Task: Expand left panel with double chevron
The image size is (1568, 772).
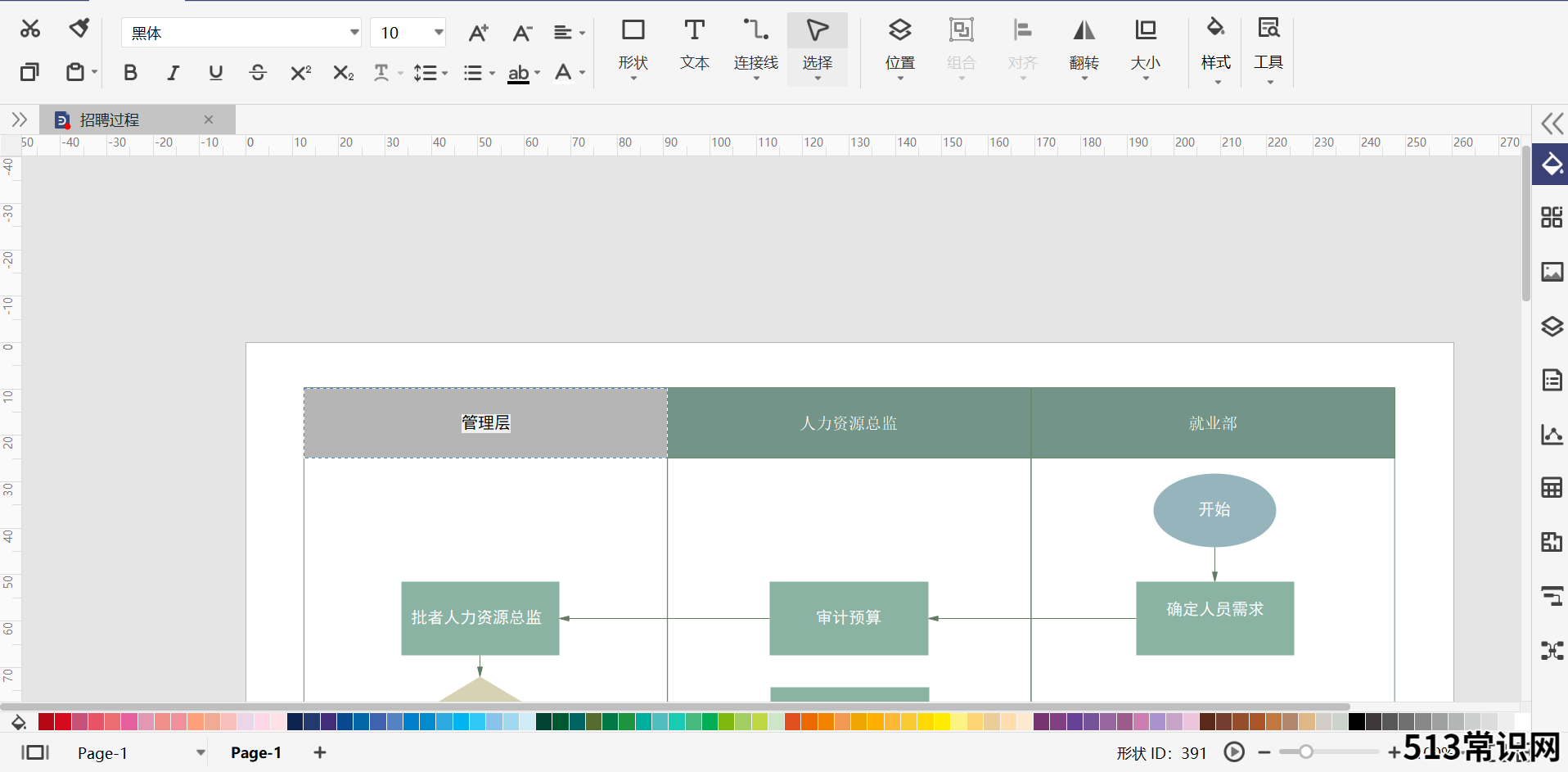Action: pyautogui.click(x=20, y=120)
